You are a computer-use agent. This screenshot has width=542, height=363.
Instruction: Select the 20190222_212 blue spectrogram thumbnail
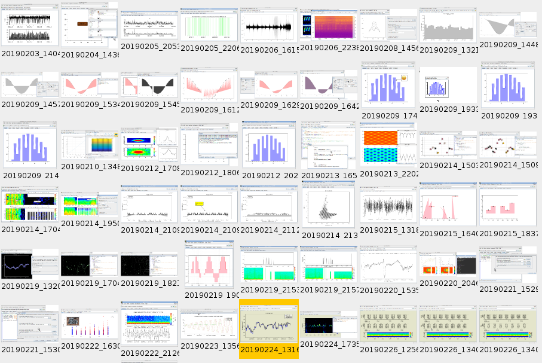149,325
